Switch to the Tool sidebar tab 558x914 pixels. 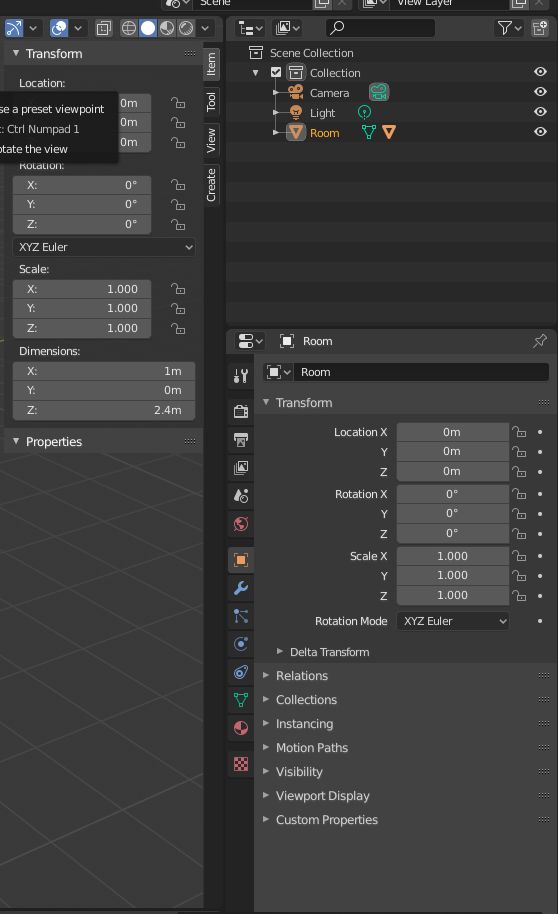(211, 101)
